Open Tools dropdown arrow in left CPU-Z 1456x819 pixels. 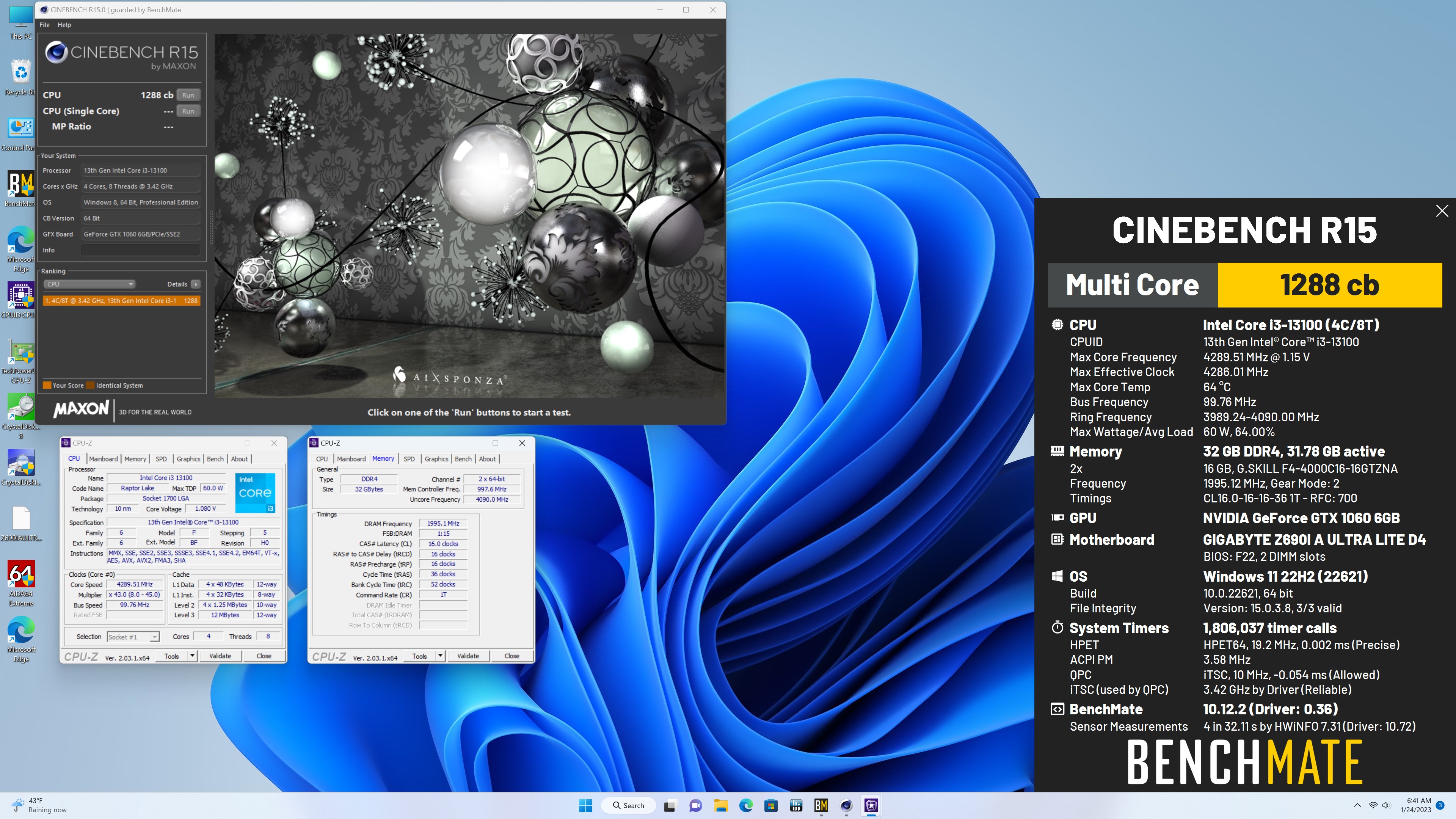[x=192, y=656]
